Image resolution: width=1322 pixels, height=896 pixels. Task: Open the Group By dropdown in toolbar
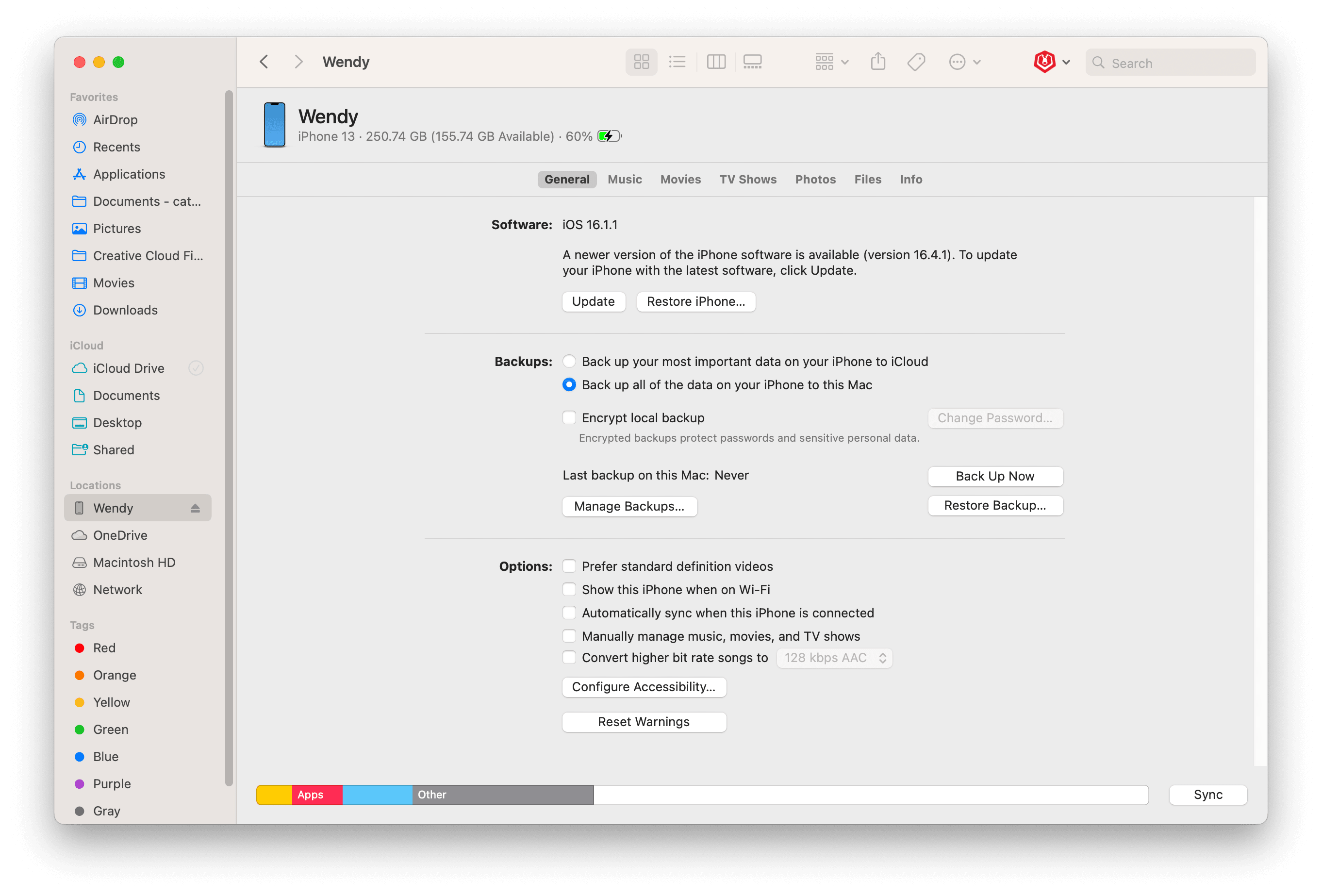(831, 62)
